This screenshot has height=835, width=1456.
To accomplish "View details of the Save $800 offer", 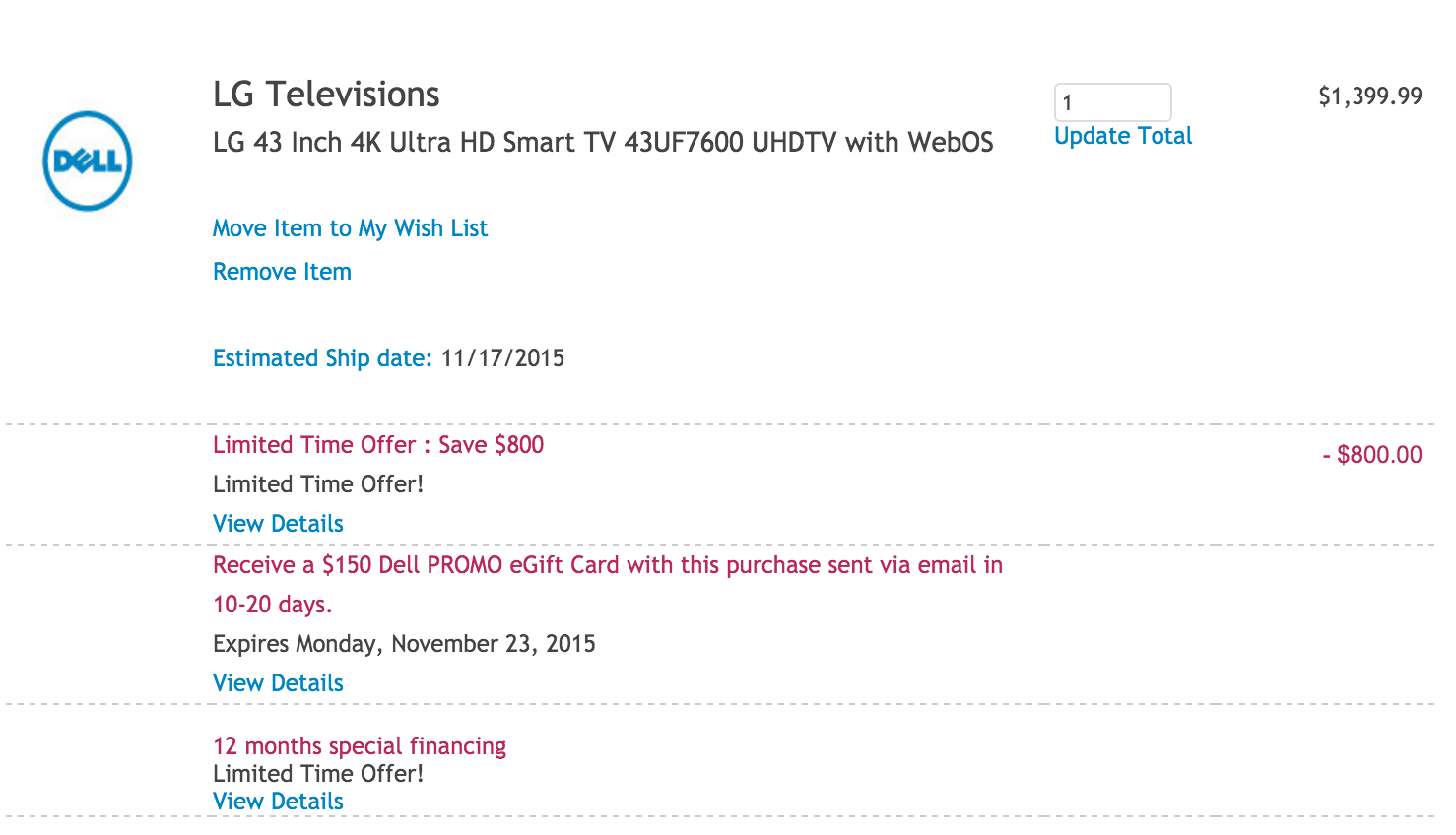I will pos(278,523).
